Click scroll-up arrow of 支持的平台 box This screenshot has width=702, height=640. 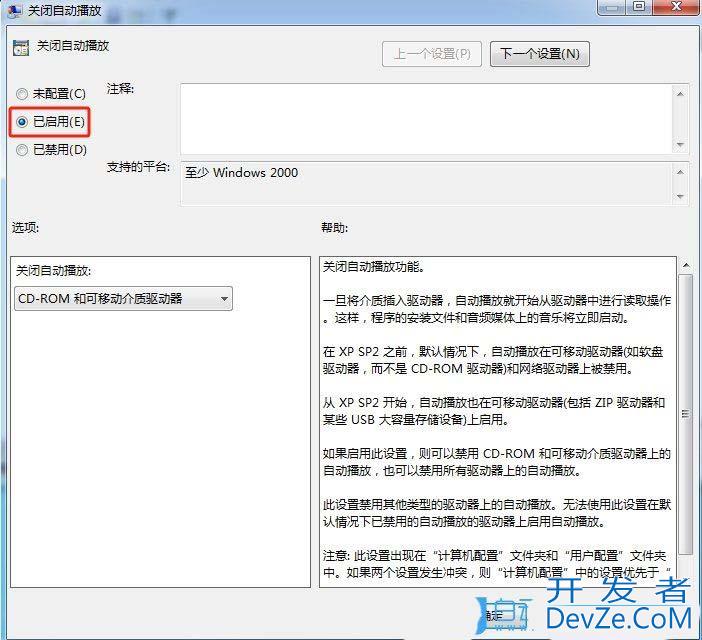(680, 172)
